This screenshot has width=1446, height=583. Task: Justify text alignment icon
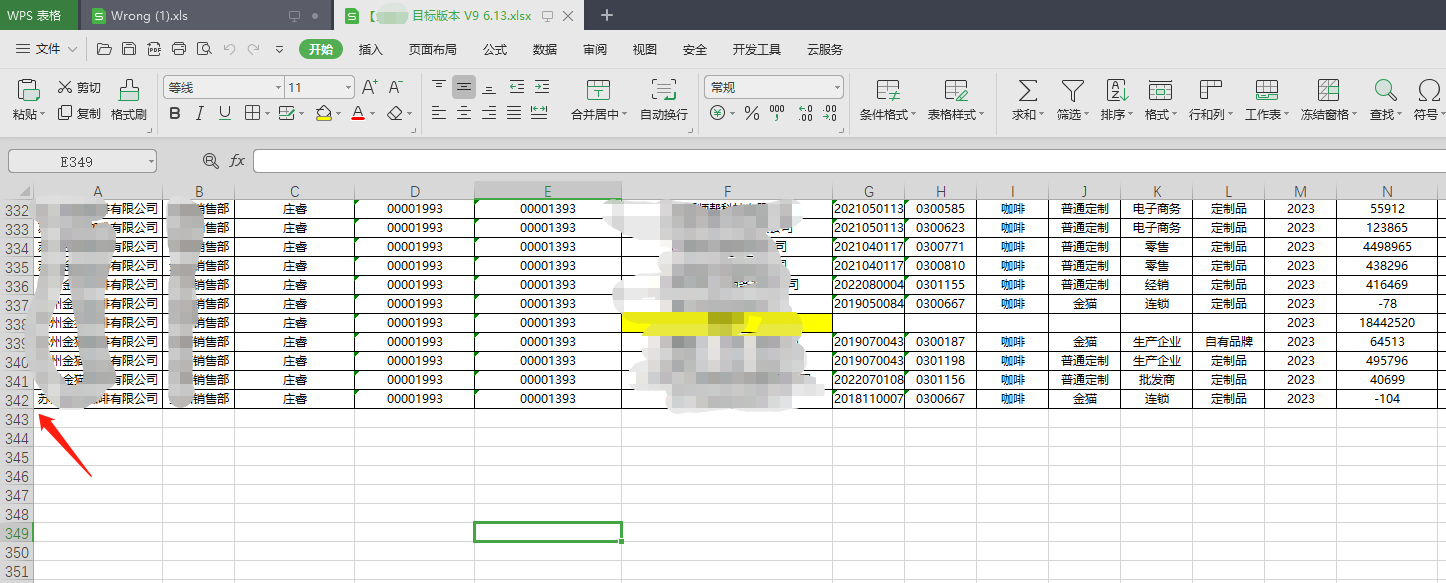(x=514, y=113)
